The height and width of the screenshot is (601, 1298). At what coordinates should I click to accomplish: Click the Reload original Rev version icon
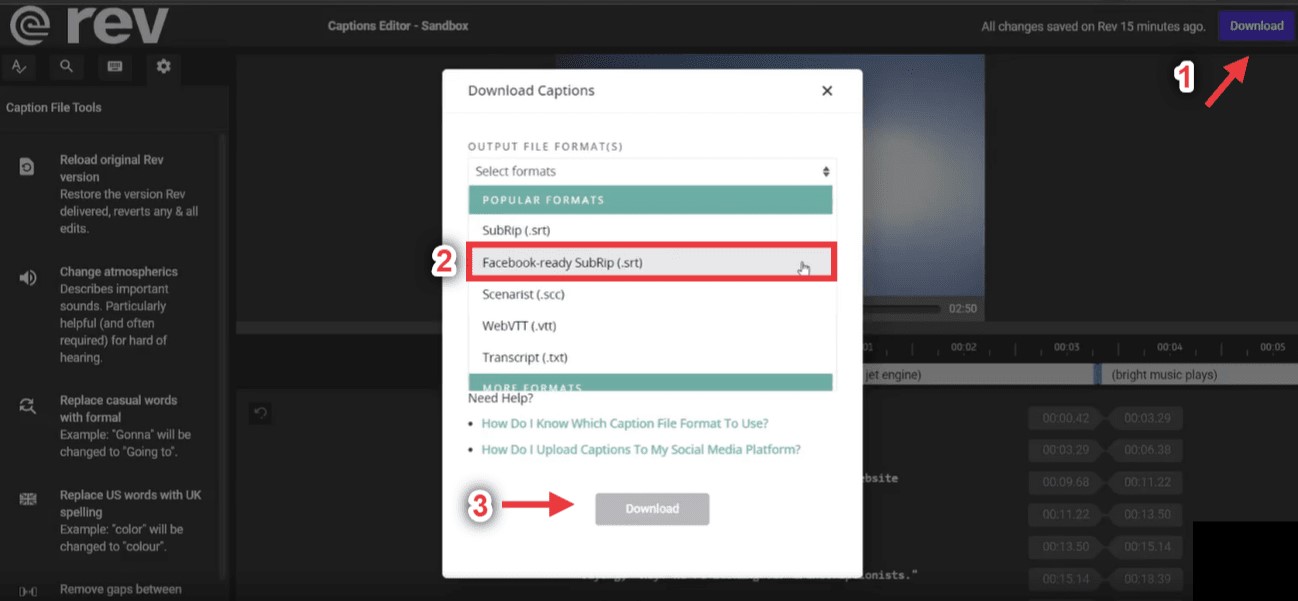28,167
